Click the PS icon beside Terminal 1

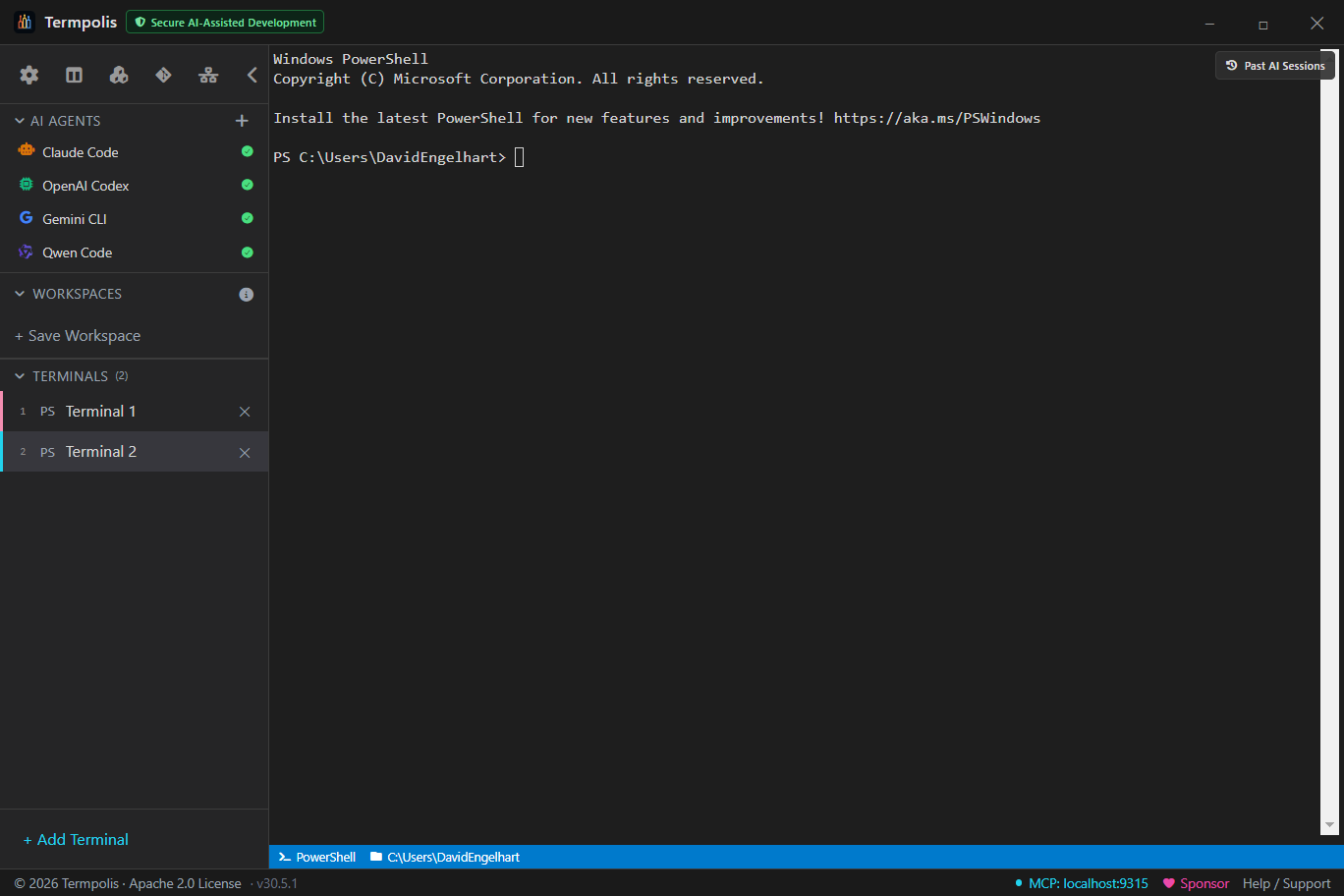click(47, 412)
